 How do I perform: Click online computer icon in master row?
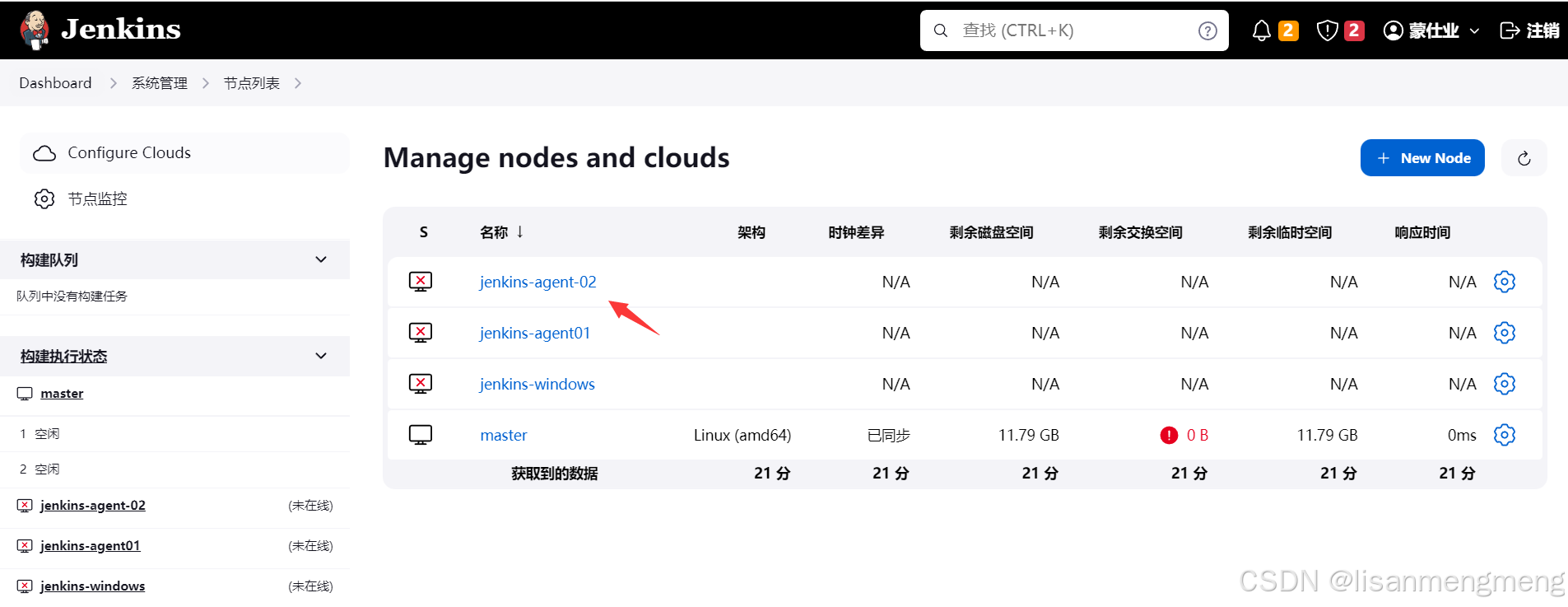pos(421,435)
